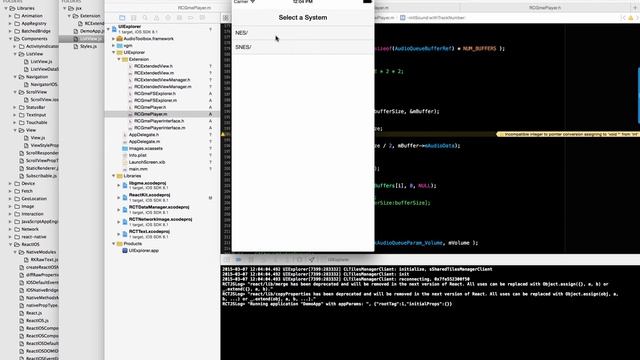Open RCGmePlayer.h in the navigator
640x360 pixels.
(150, 107)
